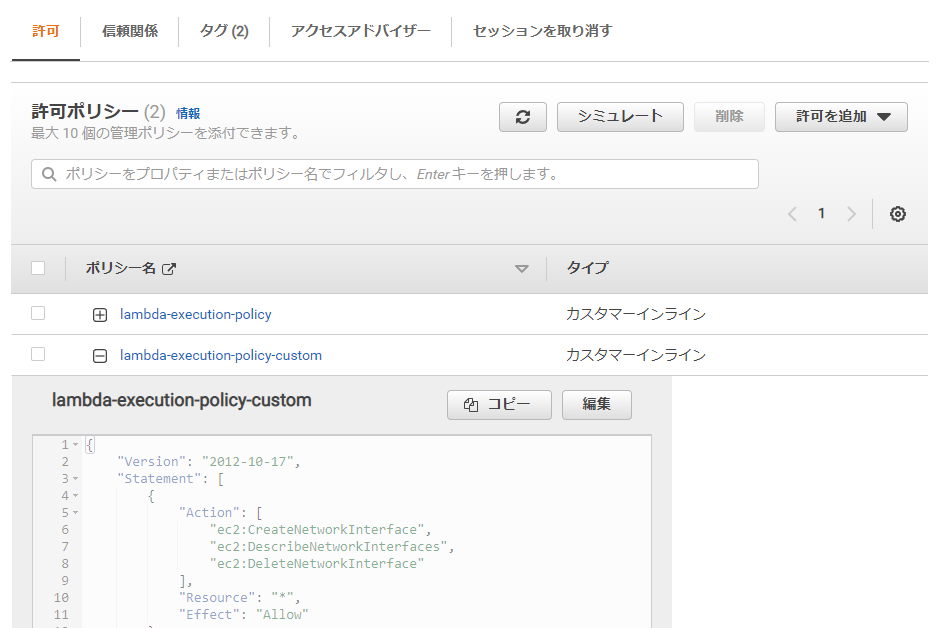
Task: Open lambda-execution-policy link
Action: click(x=196, y=315)
